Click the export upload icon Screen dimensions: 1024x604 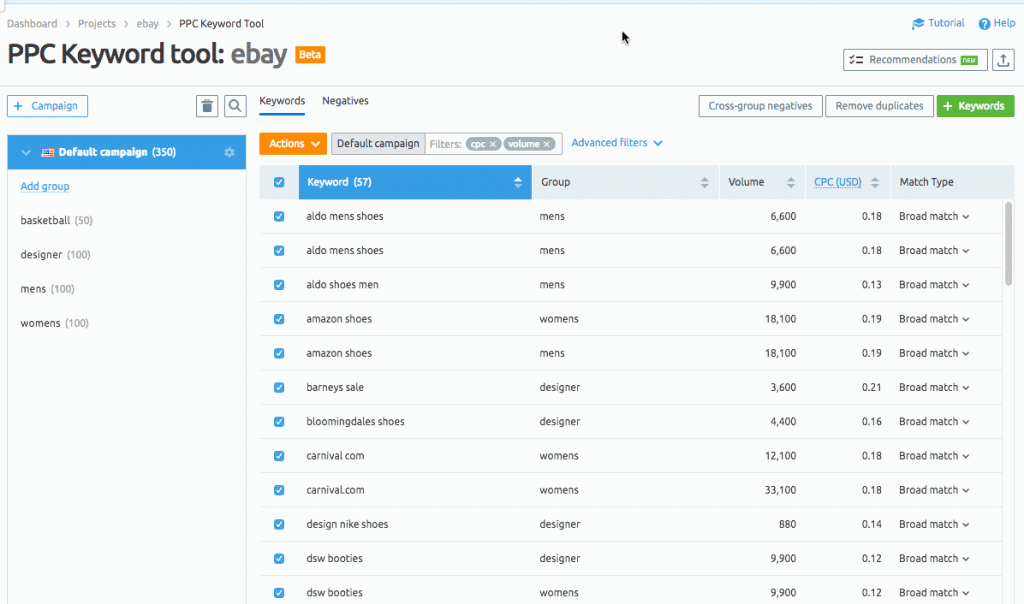[x=1003, y=60]
